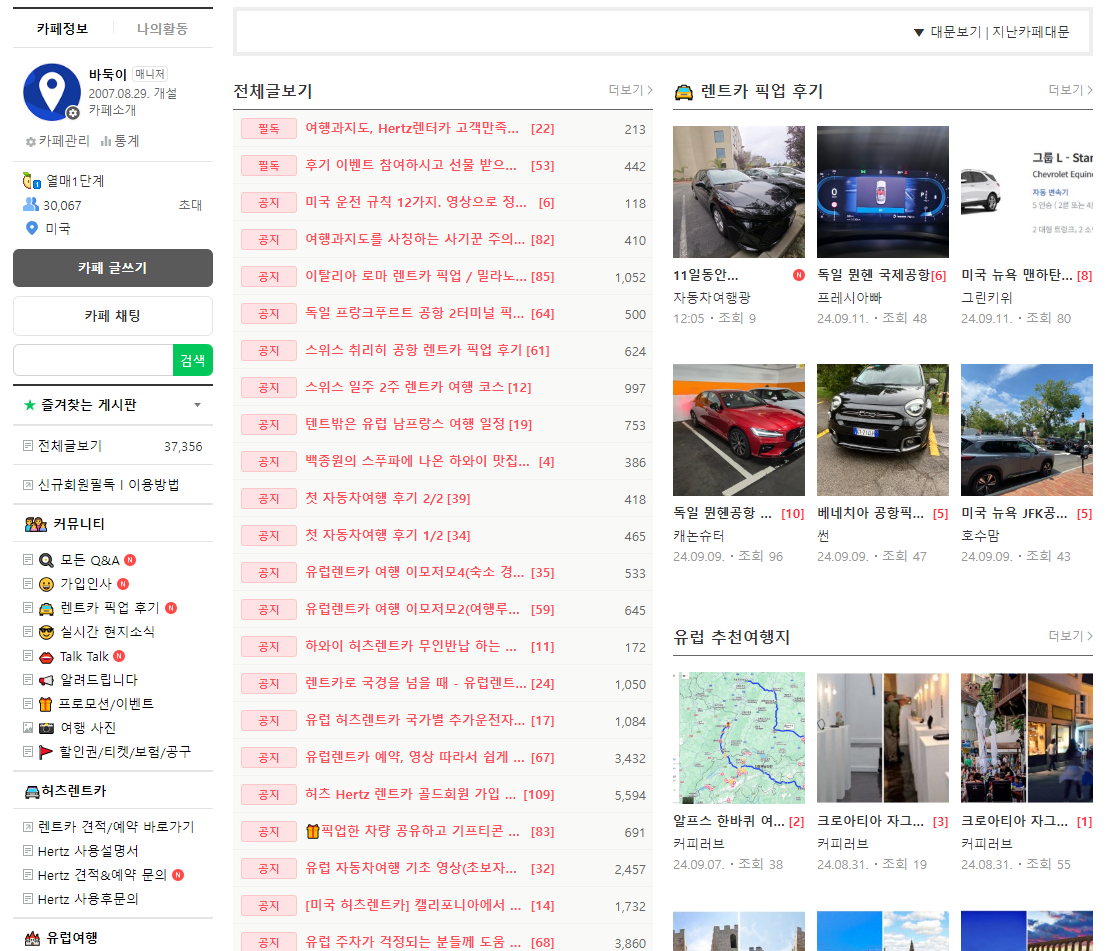
Task: Expand the 즐겨찾는 게시판 dropdown arrow
Action: pos(197,405)
